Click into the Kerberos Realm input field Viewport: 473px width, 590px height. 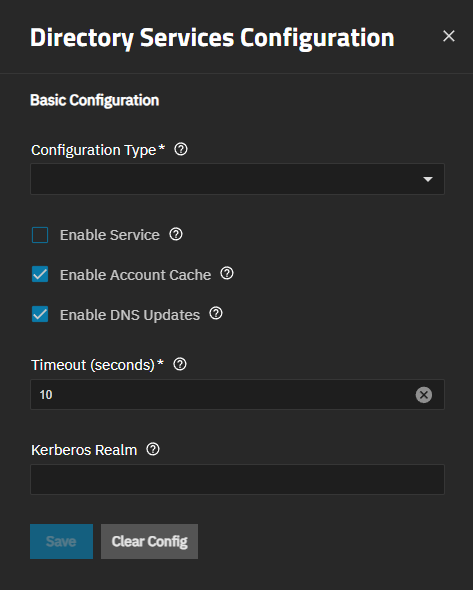point(237,480)
